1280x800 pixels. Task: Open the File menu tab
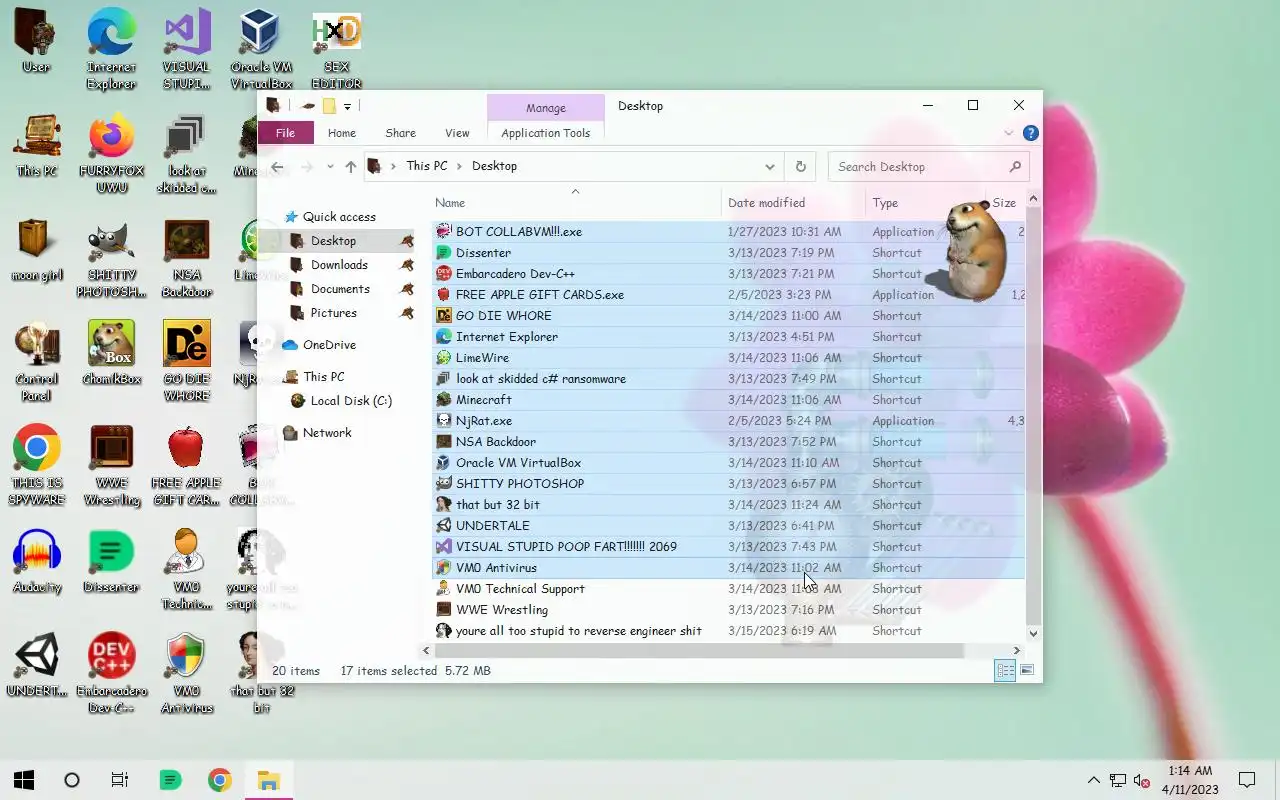285,133
